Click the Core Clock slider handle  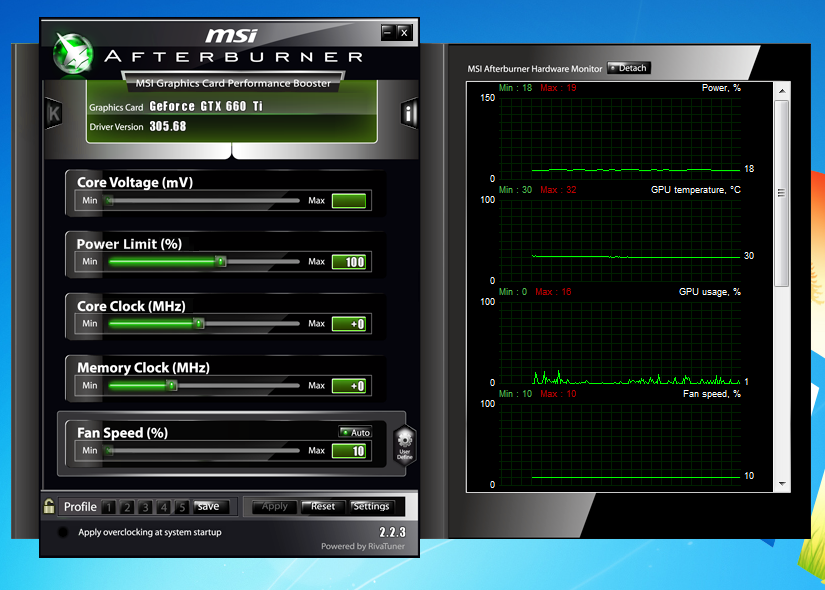198,324
